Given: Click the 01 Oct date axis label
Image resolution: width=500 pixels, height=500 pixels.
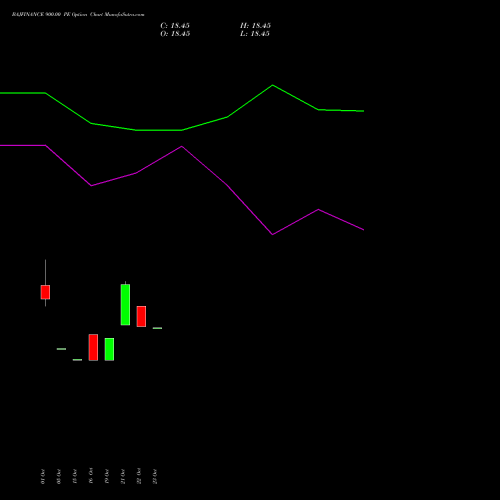Looking at the screenshot, I should [x=43, y=476].
